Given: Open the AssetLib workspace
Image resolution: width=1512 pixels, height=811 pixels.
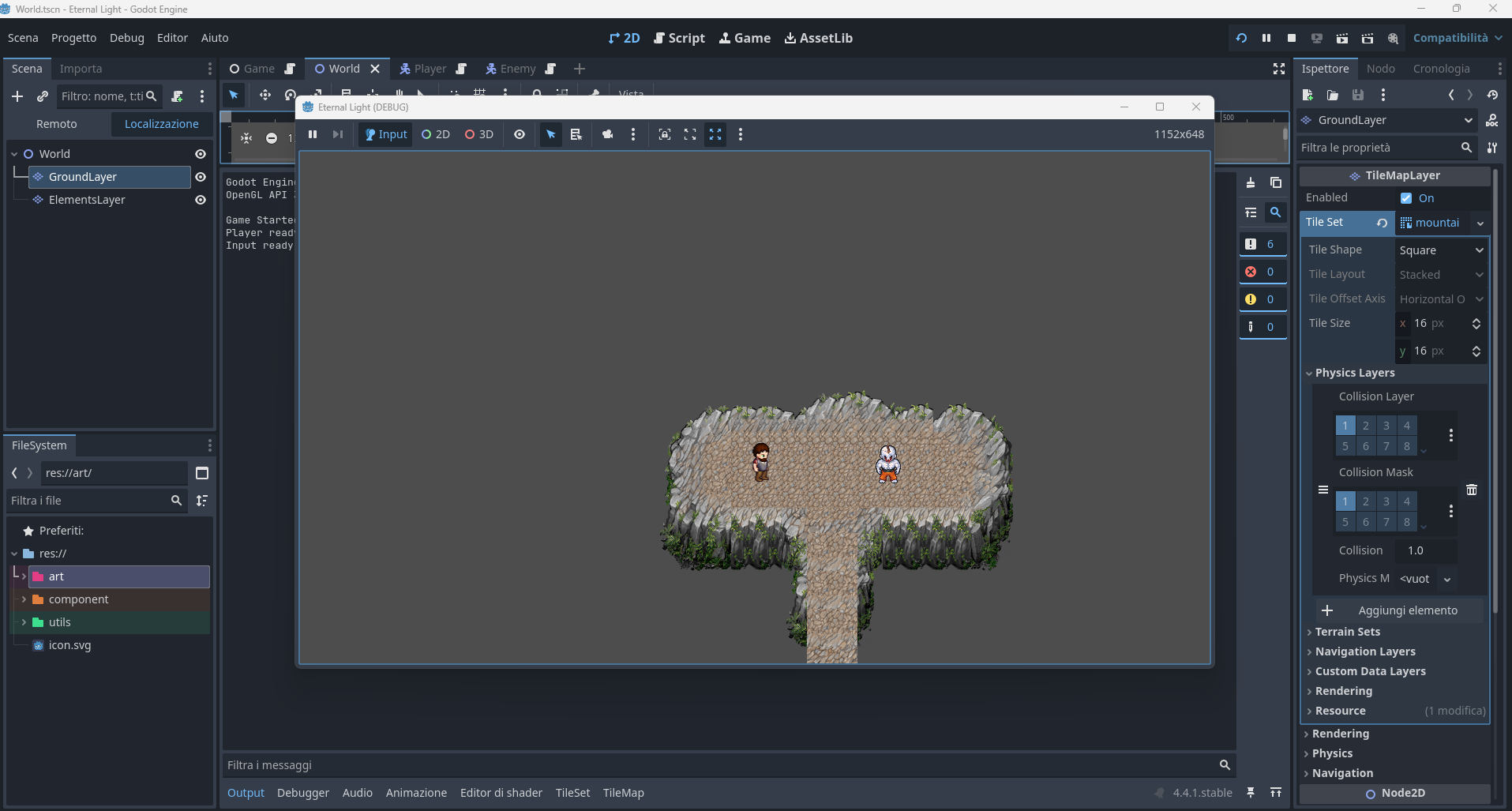Looking at the screenshot, I should pos(818,38).
